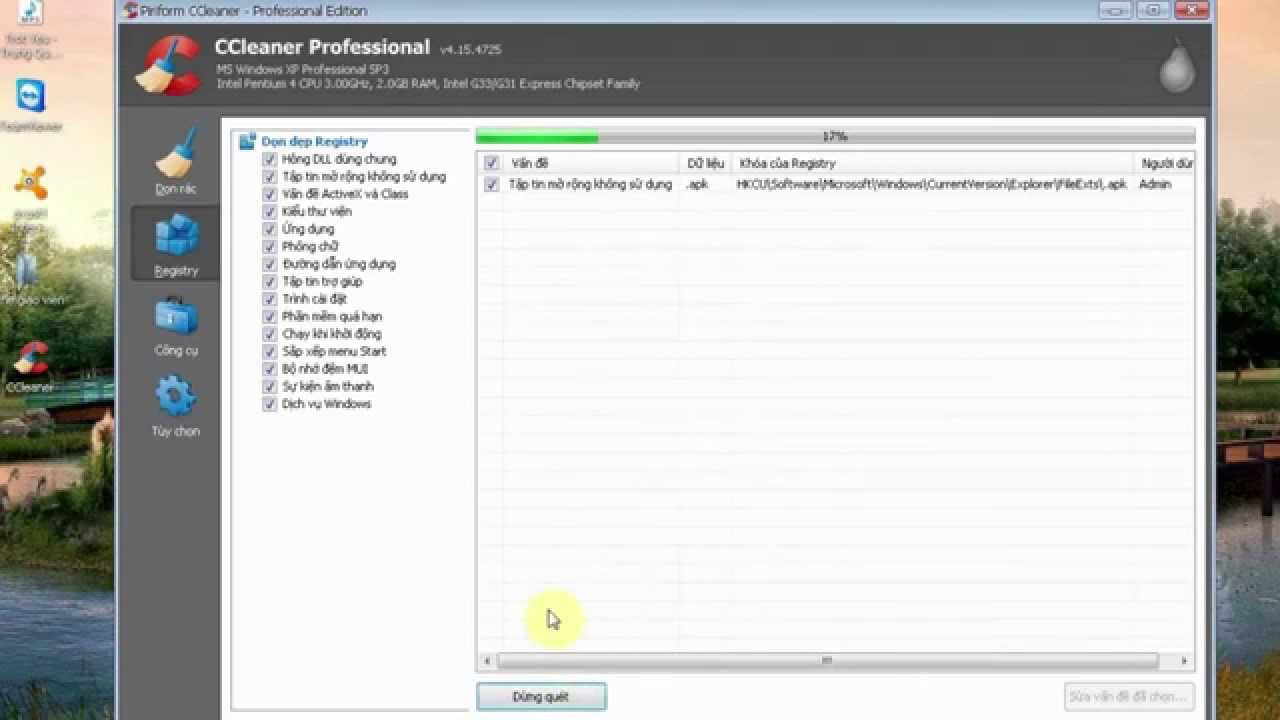Click 'MS Windows XP Professional SP3' text
Screen dimensions: 1280x720
(x=303, y=69)
